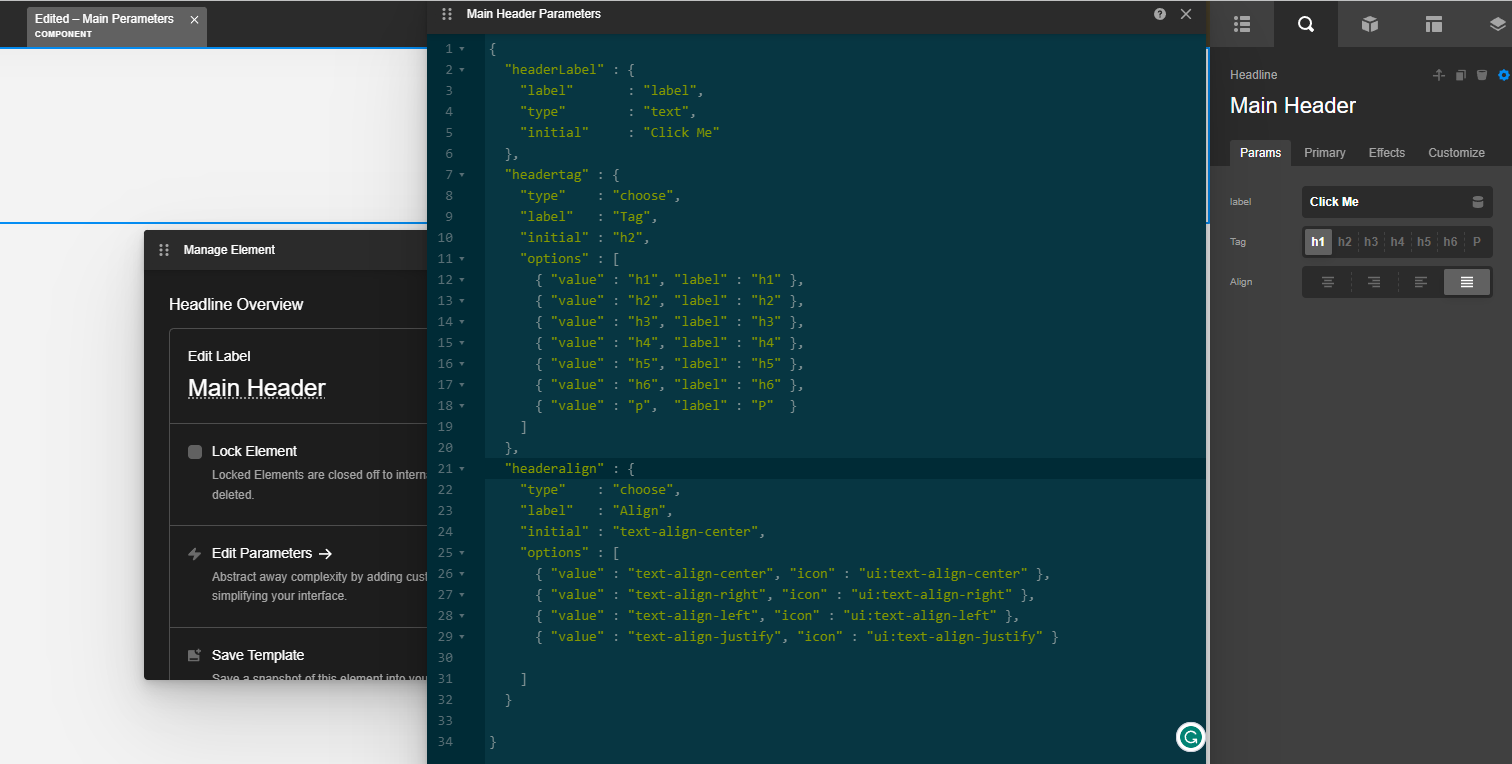Open the outline list panel icon
The height and width of the screenshot is (764, 1512).
pyautogui.click(x=1242, y=24)
